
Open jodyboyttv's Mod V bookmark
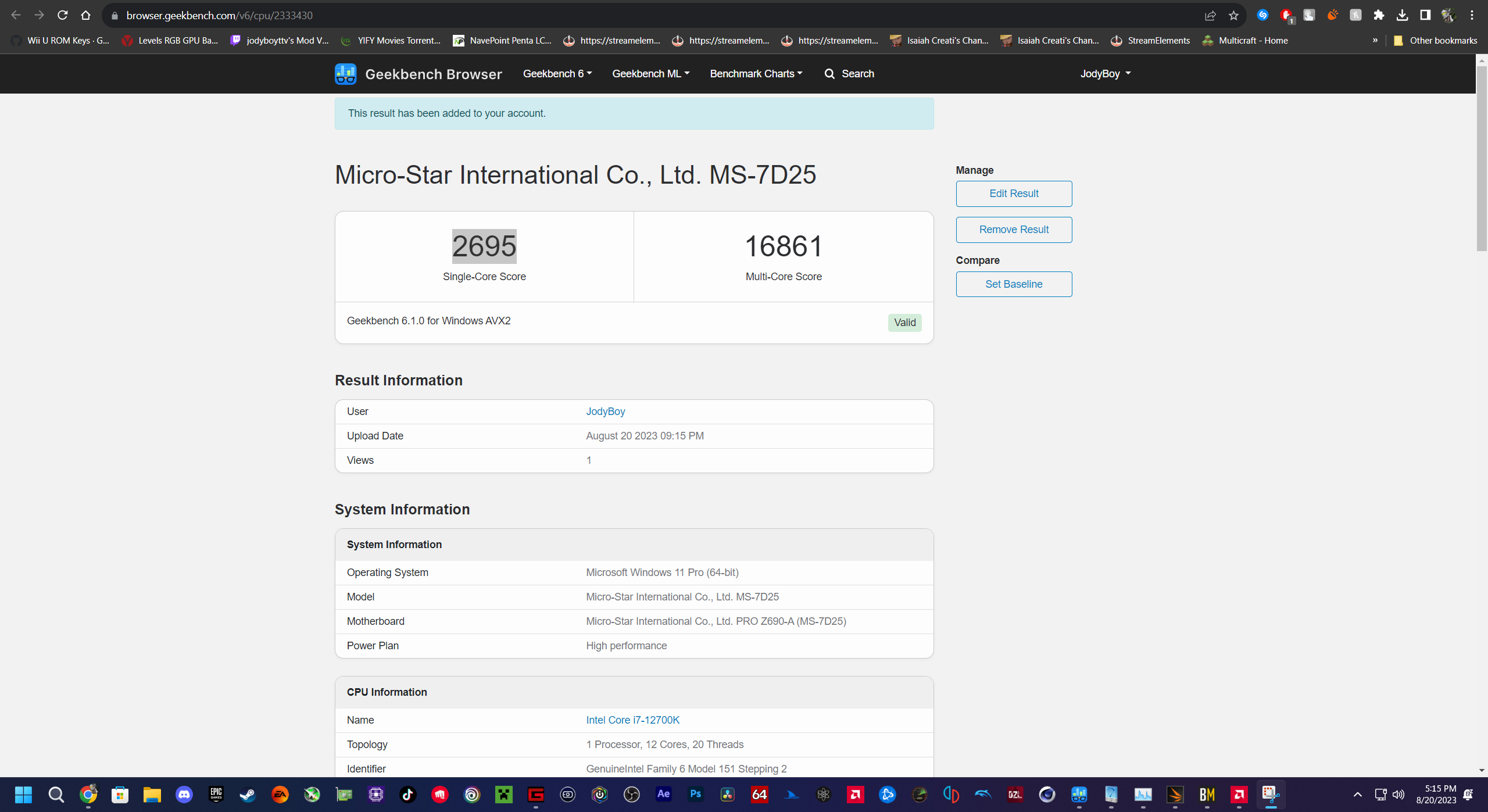coord(280,40)
